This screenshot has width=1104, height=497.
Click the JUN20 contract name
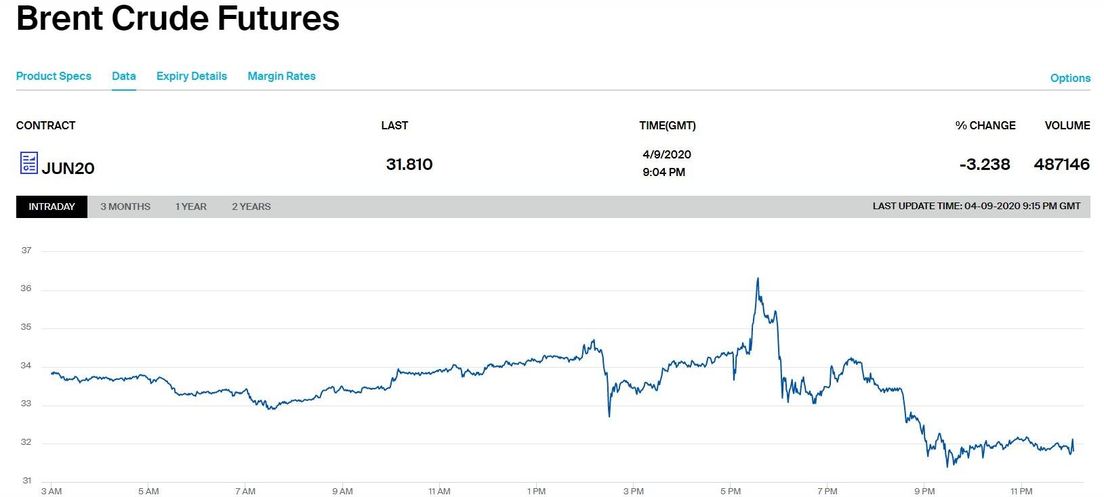click(68, 168)
